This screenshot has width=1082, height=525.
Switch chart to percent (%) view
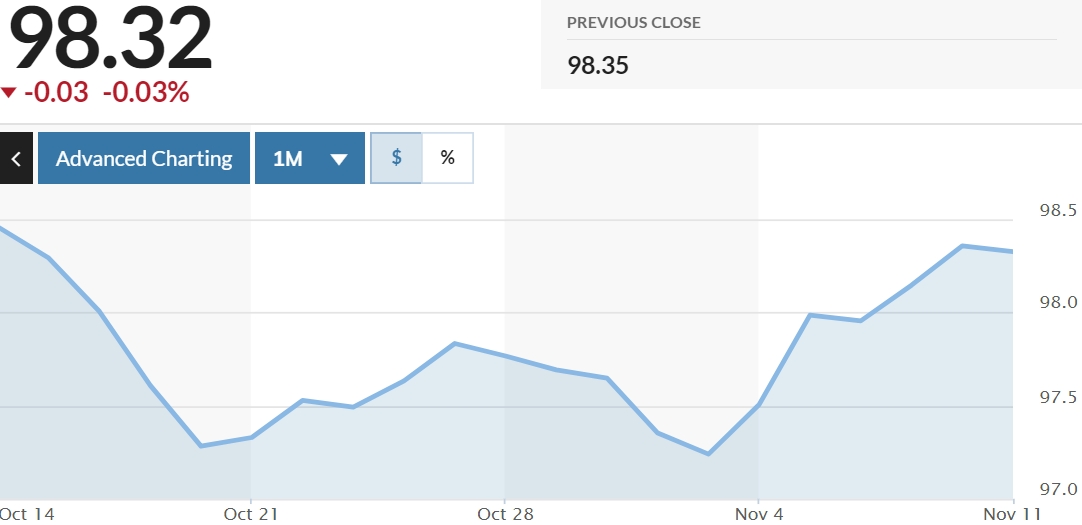pos(447,158)
